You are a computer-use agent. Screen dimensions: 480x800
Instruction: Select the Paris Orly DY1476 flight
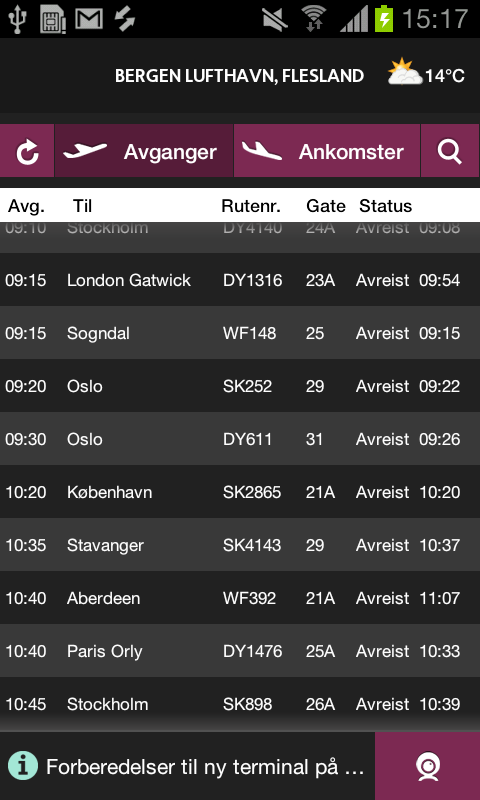[240, 651]
